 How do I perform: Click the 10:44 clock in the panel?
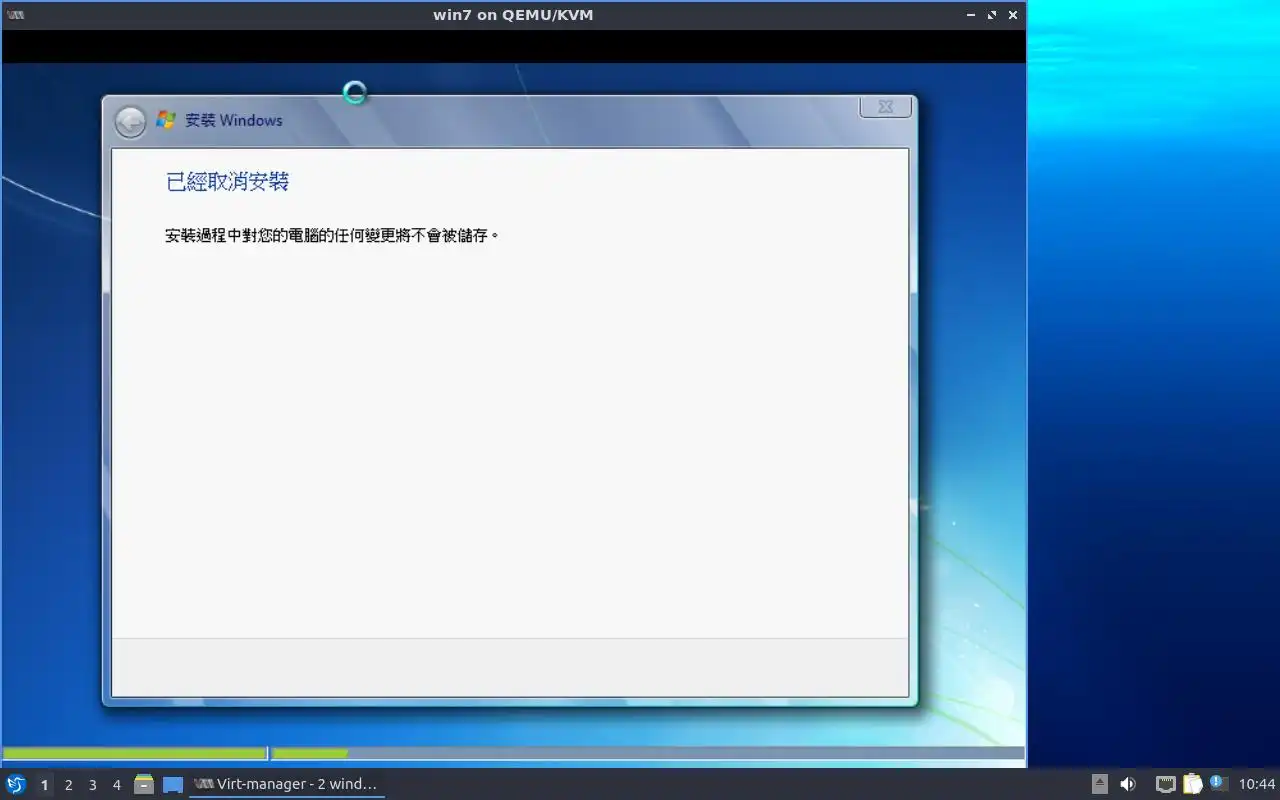coord(1257,784)
